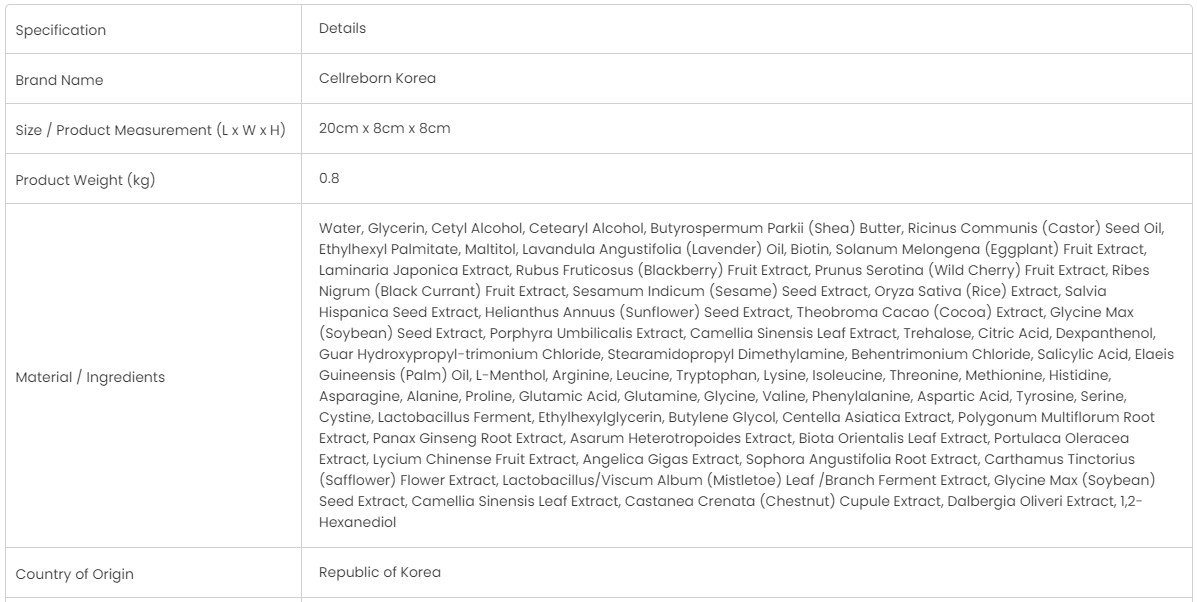Click the Country of Origin label
This screenshot has height=602, width=1197.
74,574
